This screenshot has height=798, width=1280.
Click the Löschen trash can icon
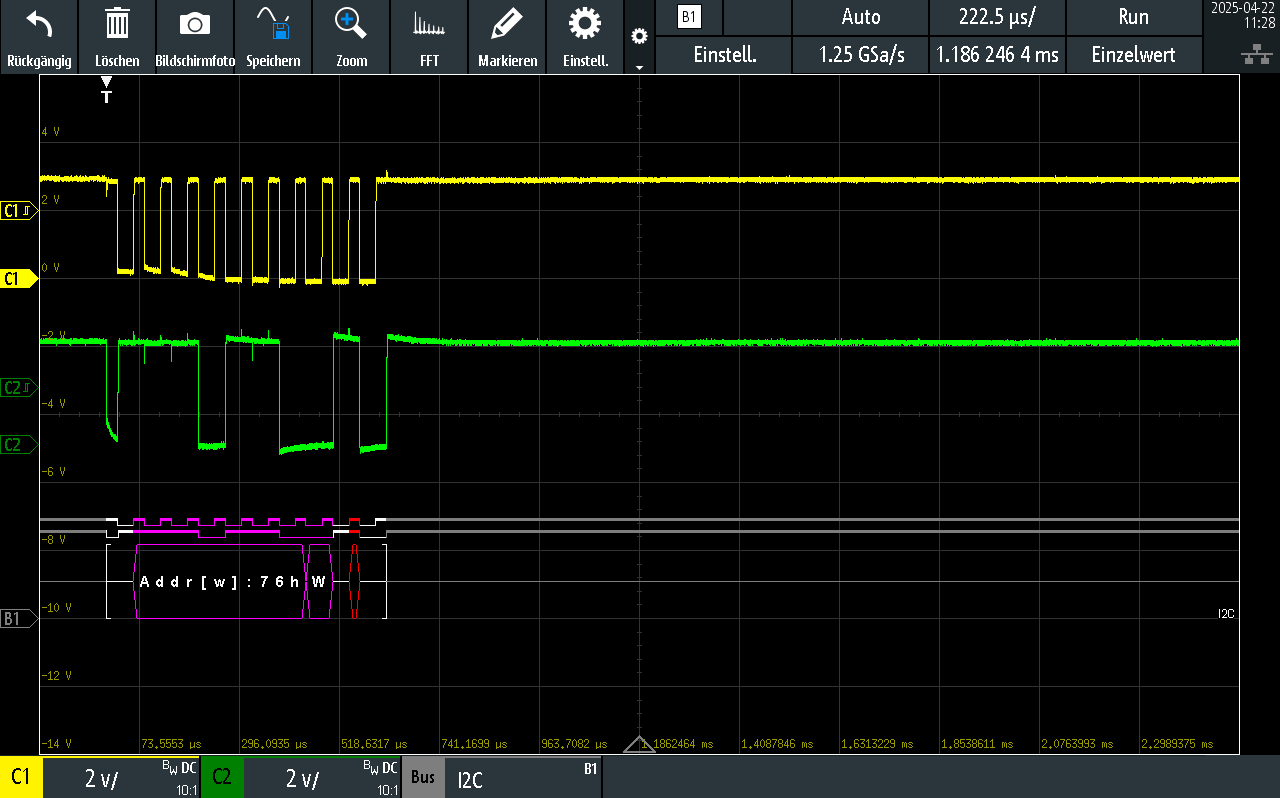click(117, 24)
